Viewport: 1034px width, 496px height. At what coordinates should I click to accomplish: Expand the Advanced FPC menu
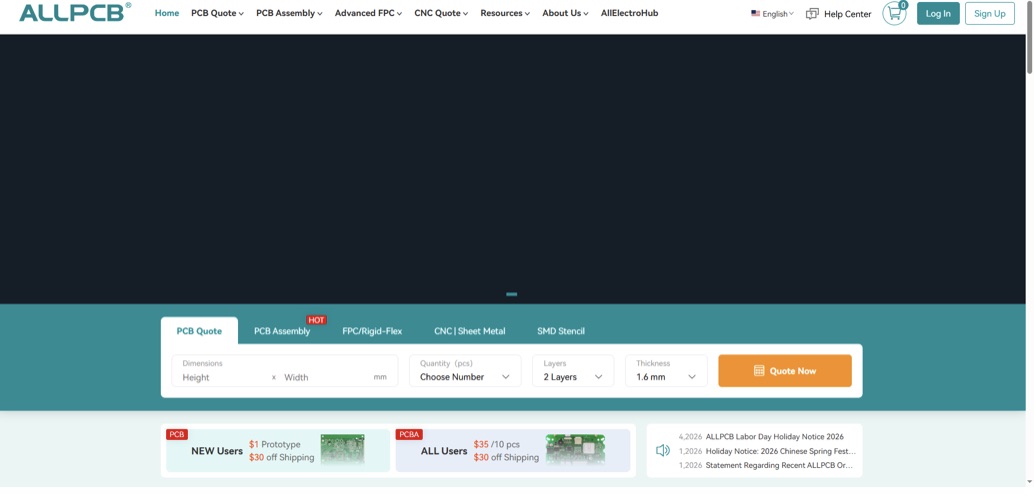pyautogui.click(x=369, y=13)
